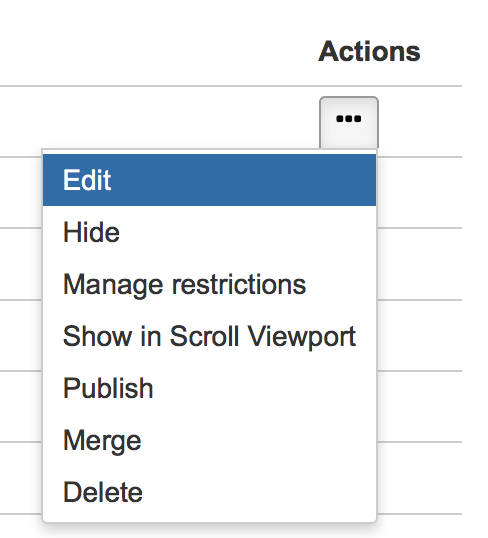488x538 pixels.
Task: Choose Hide in the dropdown menu
Action: (x=209, y=232)
